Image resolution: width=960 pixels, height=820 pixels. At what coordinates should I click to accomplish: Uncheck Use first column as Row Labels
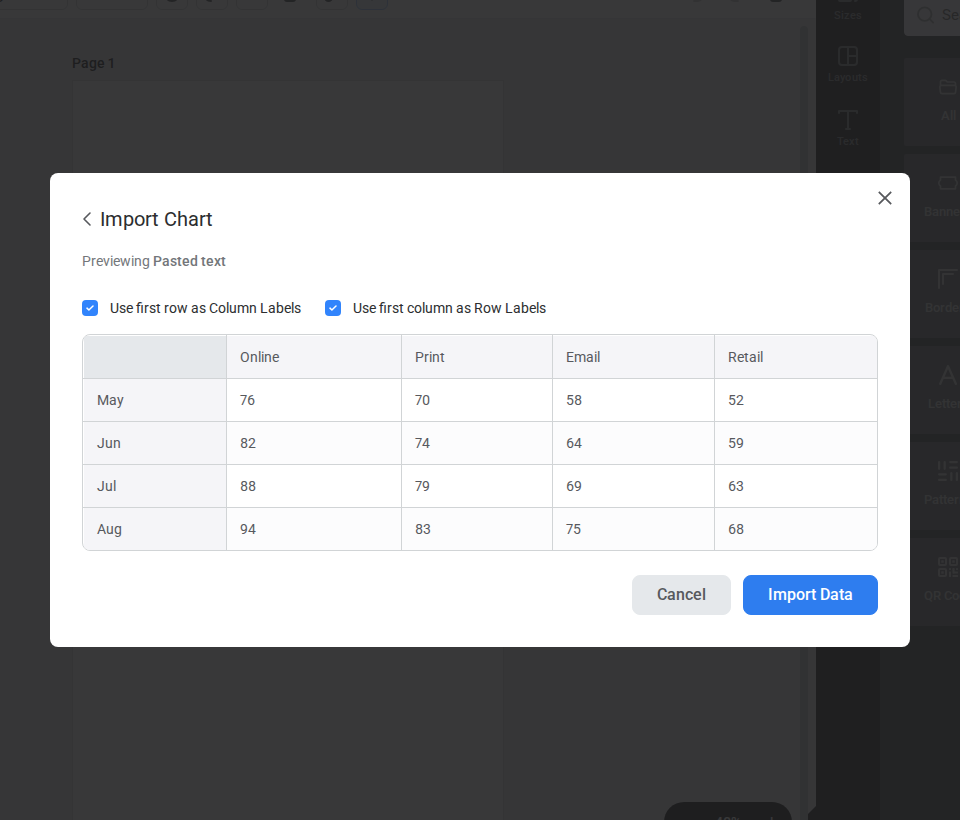point(333,308)
